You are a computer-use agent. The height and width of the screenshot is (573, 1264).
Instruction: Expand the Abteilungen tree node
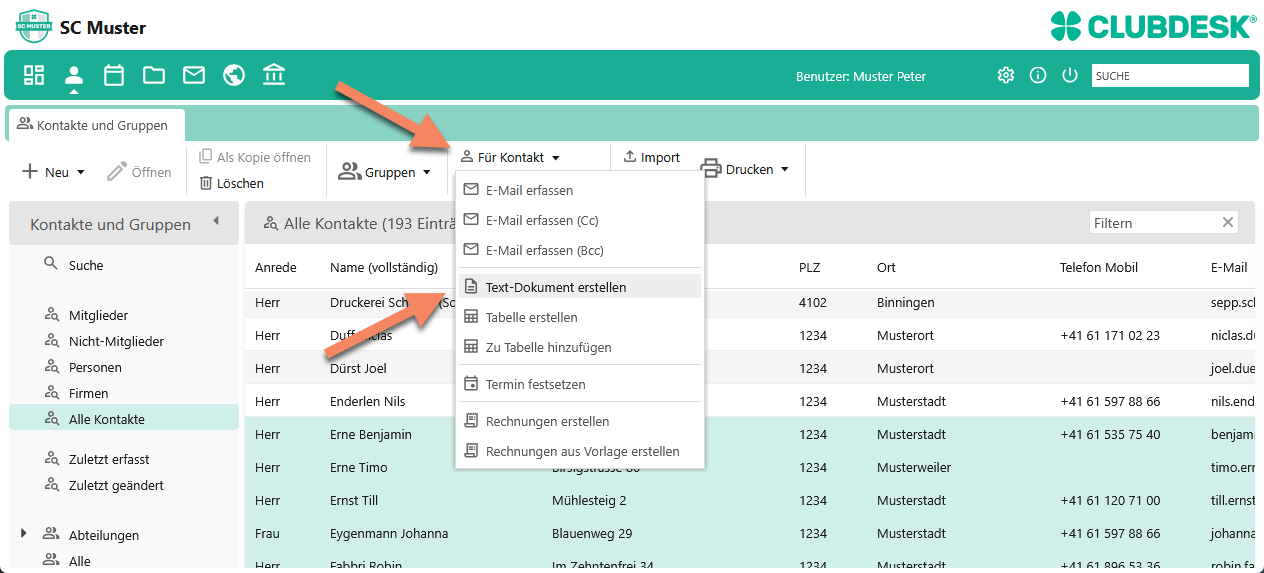[x=25, y=534]
